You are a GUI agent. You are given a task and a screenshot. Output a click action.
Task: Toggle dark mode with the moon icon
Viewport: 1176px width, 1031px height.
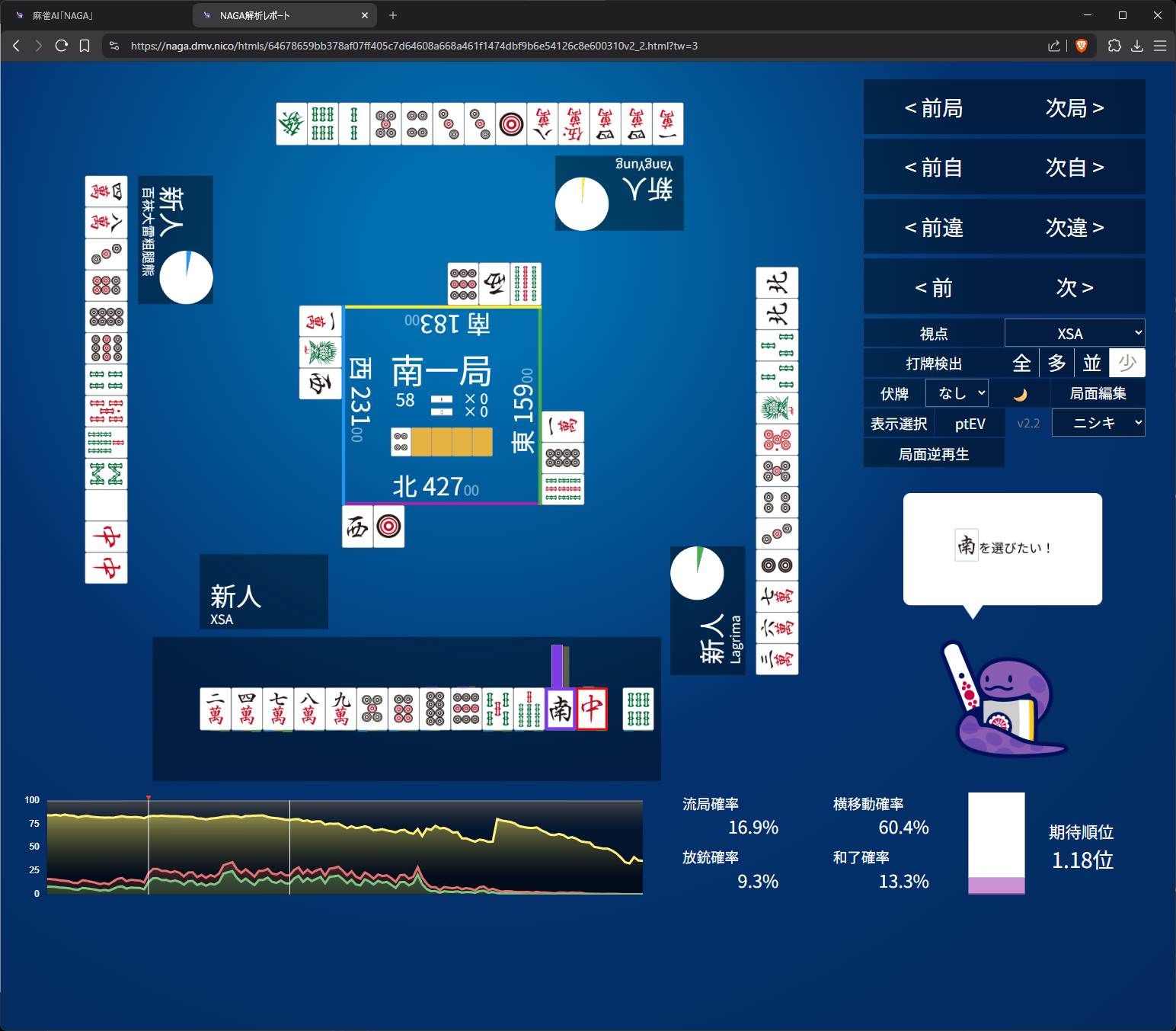1021,394
